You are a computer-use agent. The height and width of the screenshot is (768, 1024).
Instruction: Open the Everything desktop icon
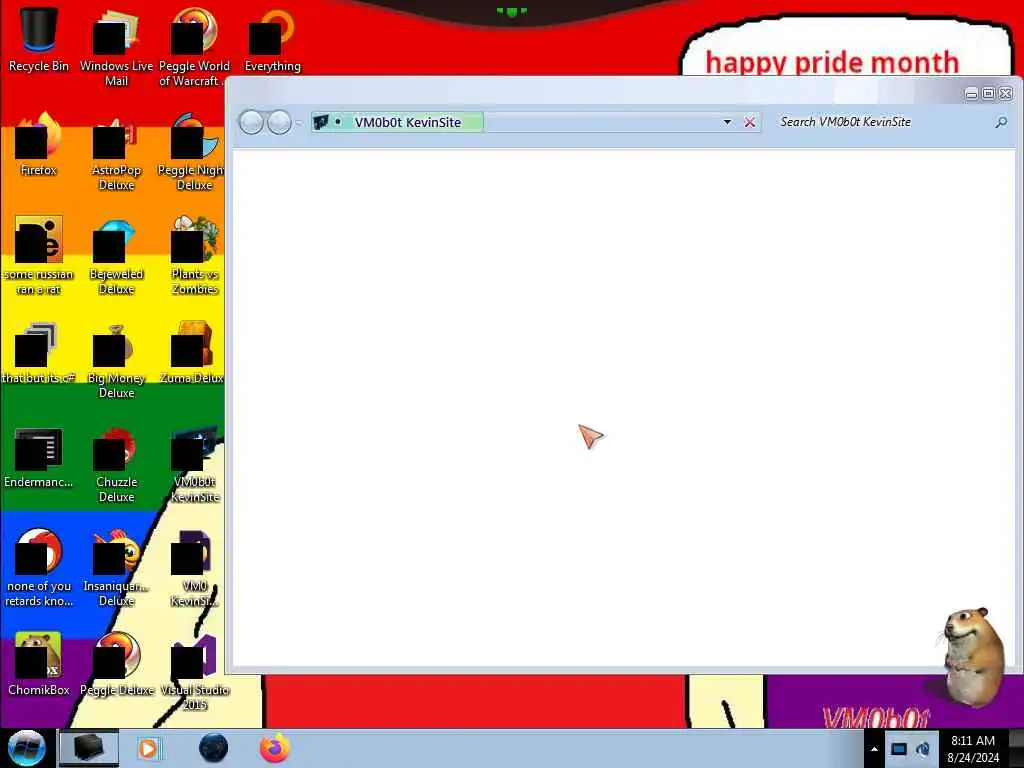coord(272,38)
